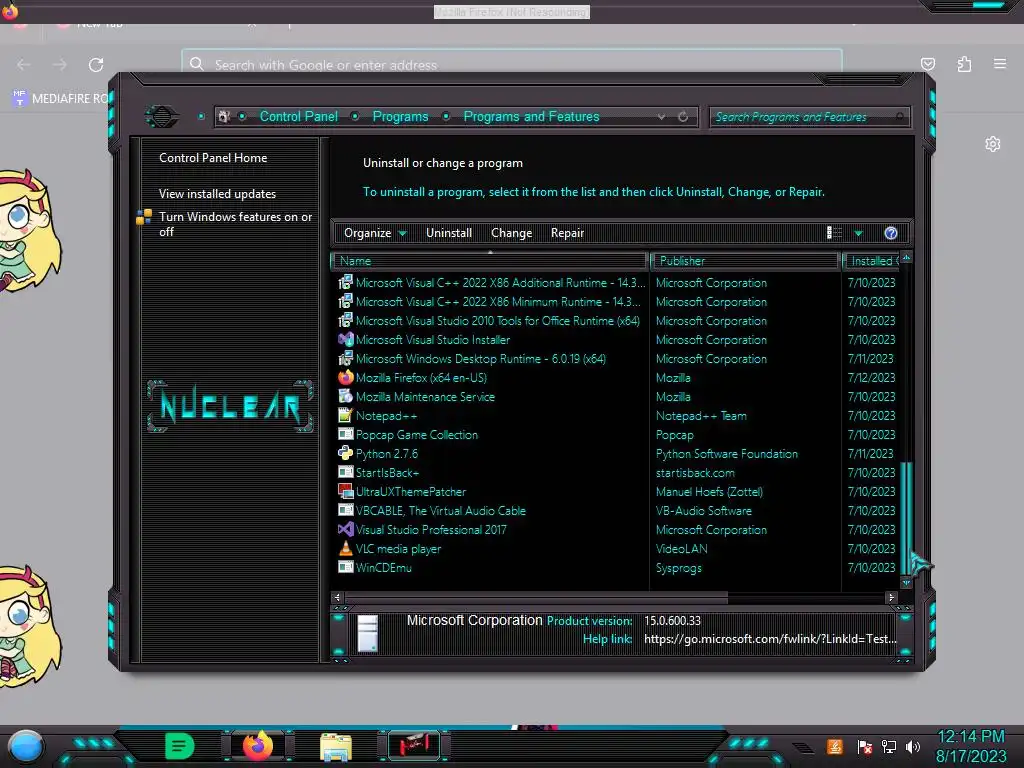Click the taskbar clock showing 12:14 PM
Screen dimensions: 1024x768
[x=971, y=737]
